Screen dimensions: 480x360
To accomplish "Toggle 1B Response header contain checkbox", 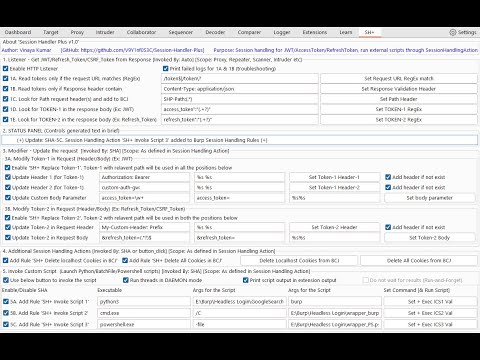I will tap(5, 89).
